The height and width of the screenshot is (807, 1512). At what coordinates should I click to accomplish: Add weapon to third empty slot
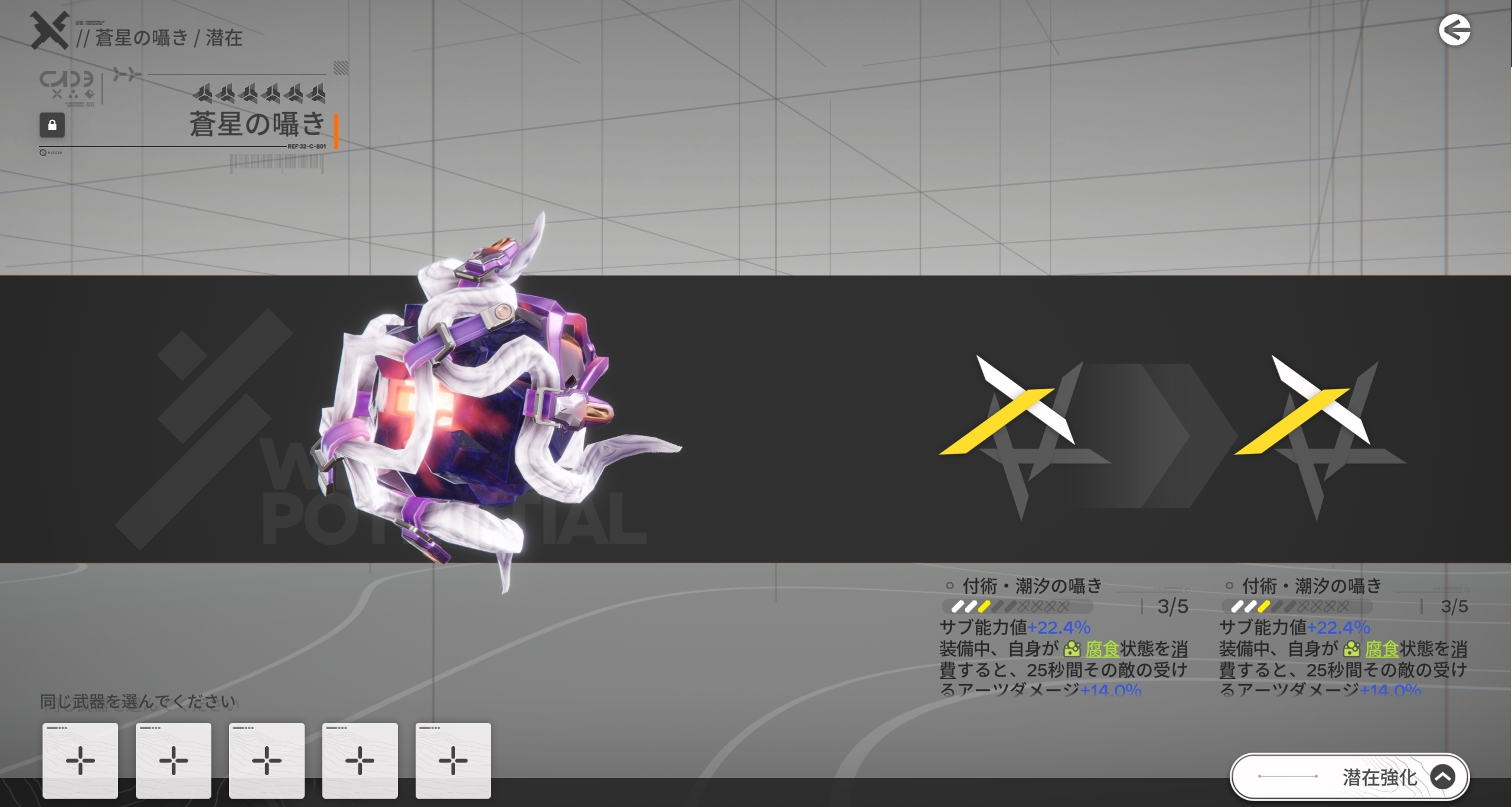point(267,760)
